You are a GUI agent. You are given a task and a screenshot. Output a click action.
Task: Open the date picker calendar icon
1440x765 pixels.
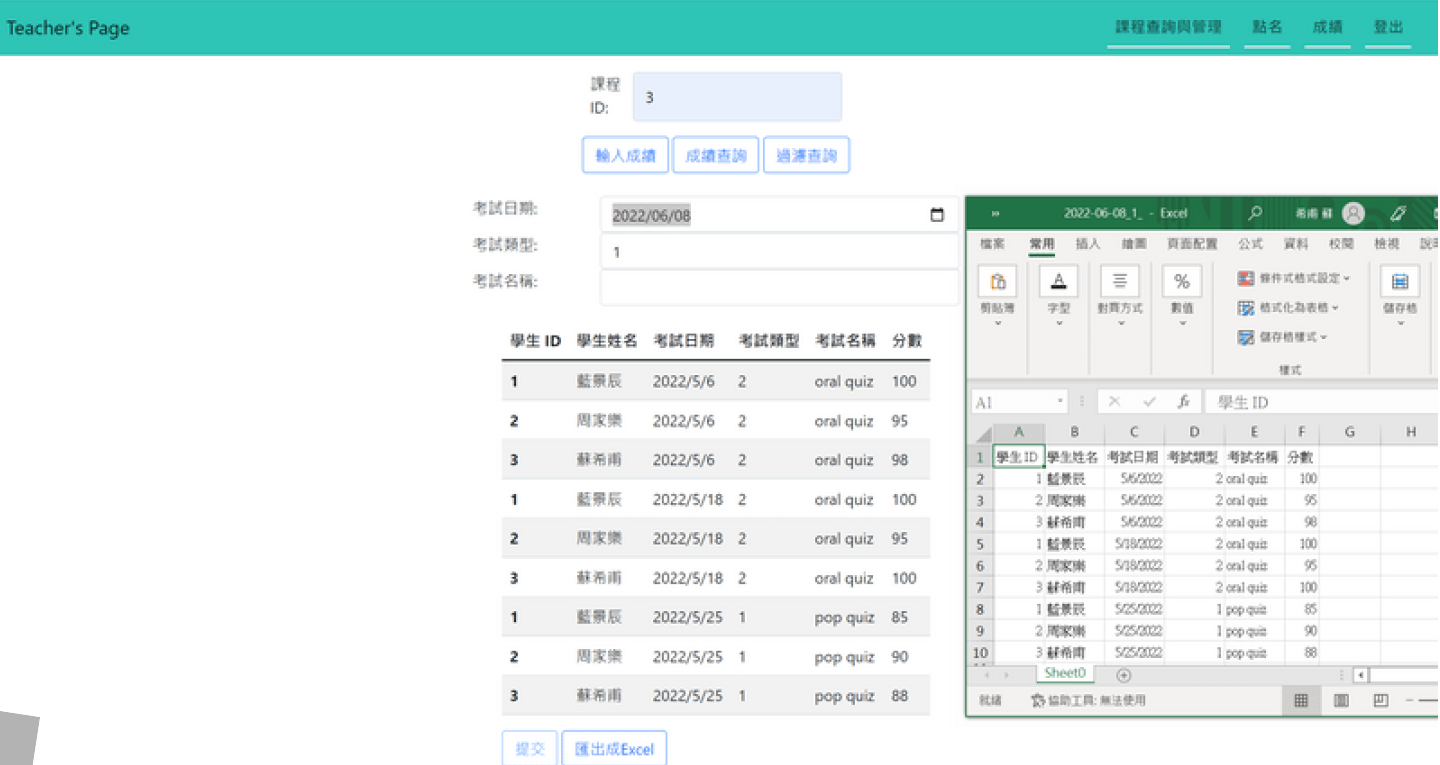937,215
